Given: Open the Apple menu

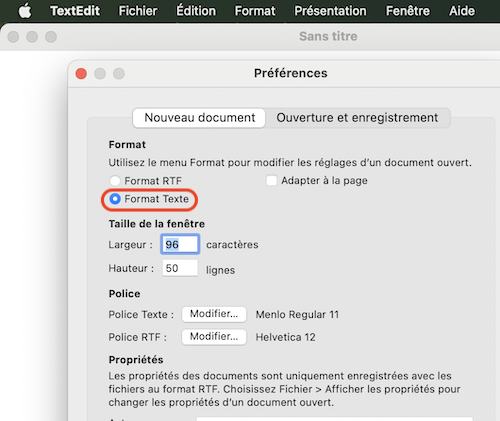Looking at the screenshot, I should 25,11.
